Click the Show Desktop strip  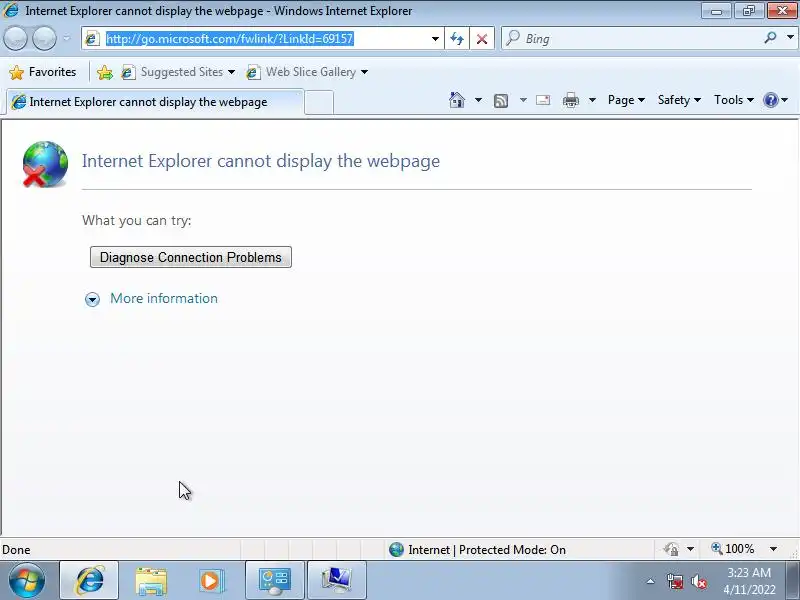(x=793, y=581)
